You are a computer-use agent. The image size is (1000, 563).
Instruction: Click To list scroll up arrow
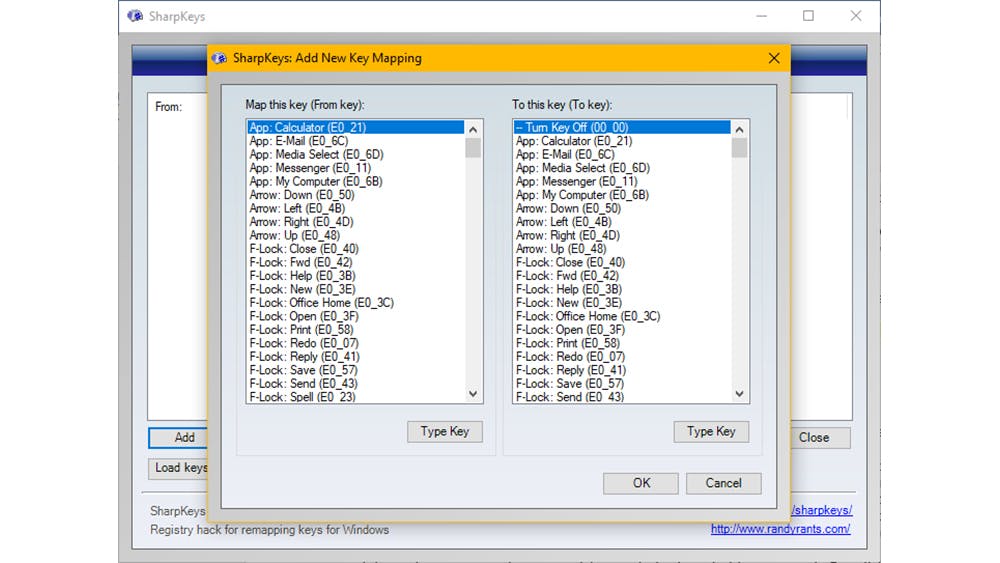[739, 129]
